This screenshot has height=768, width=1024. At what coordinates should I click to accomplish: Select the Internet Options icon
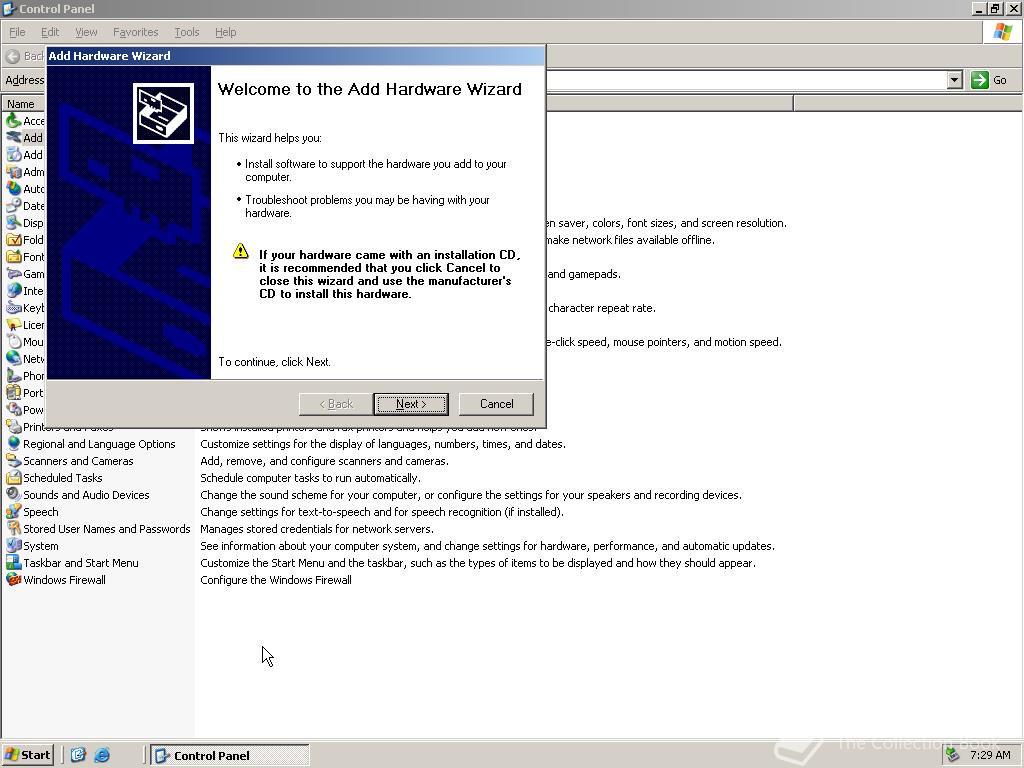(14, 290)
